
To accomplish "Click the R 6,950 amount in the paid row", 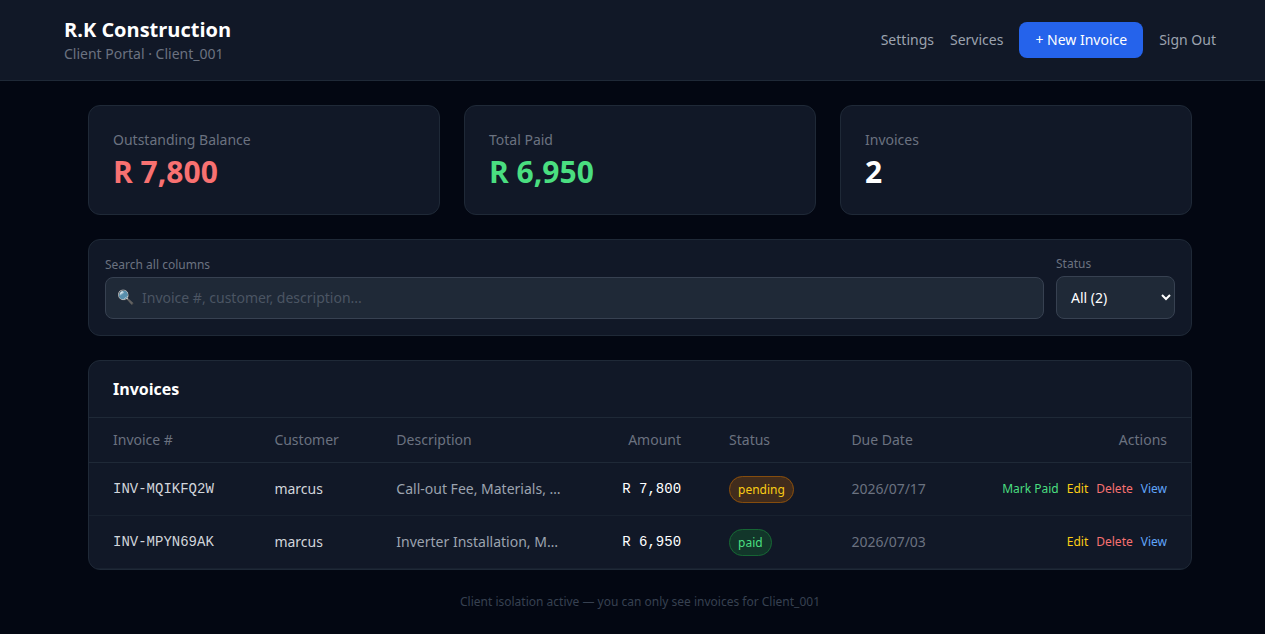I will [x=651, y=541].
